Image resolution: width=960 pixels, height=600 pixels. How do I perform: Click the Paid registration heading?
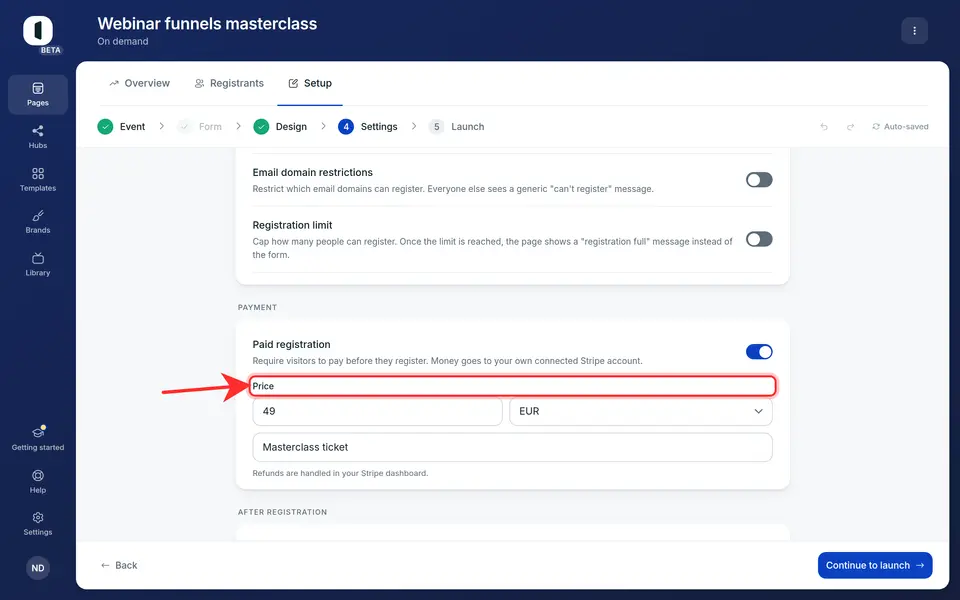291,345
